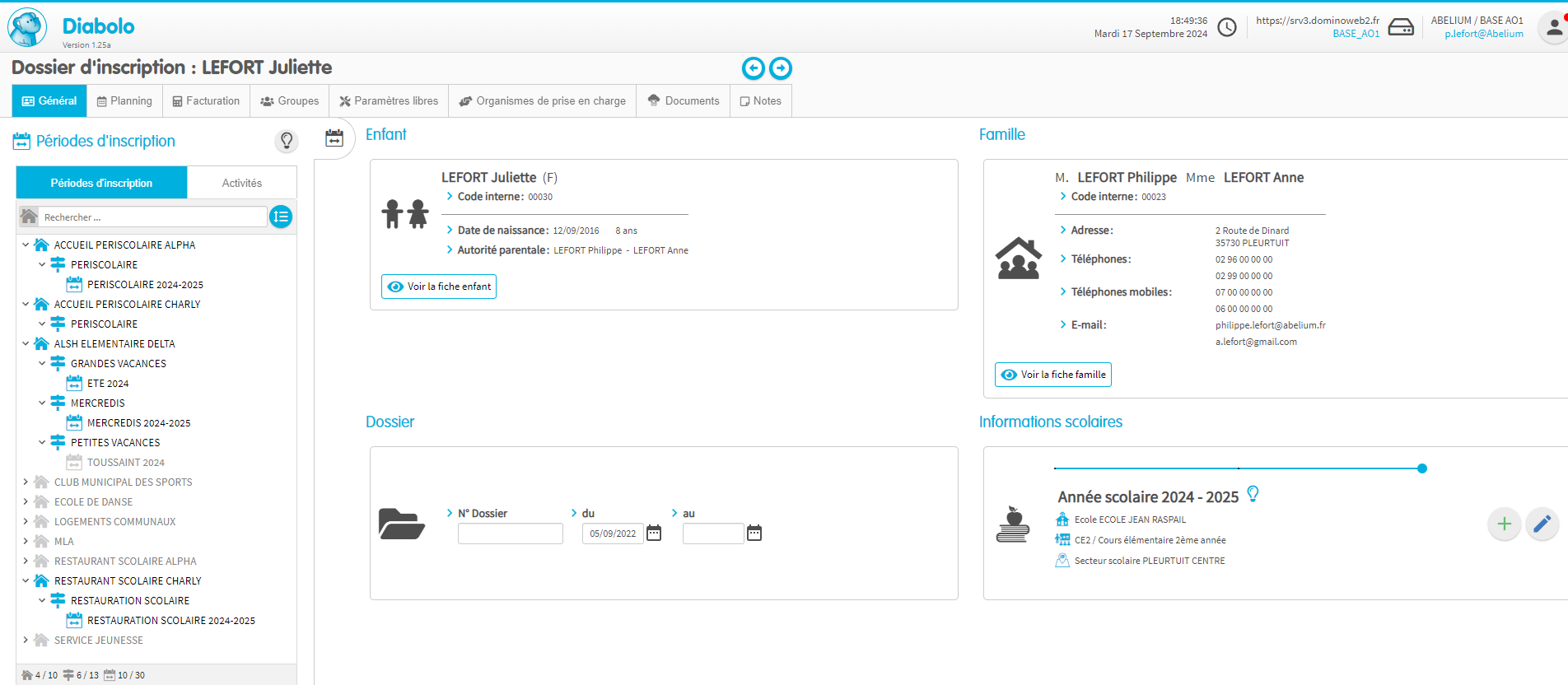Click the N° Dossier input field
Screen dimensions: 1568x685
click(511, 534)
